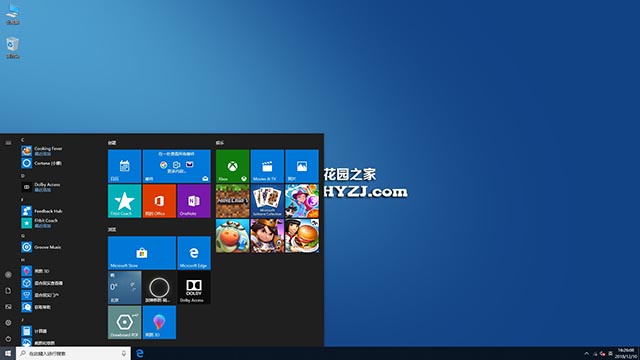Launch the green Xbox tile
The width and height of the screenshot is (640, 360).
[x=232, y=166]
